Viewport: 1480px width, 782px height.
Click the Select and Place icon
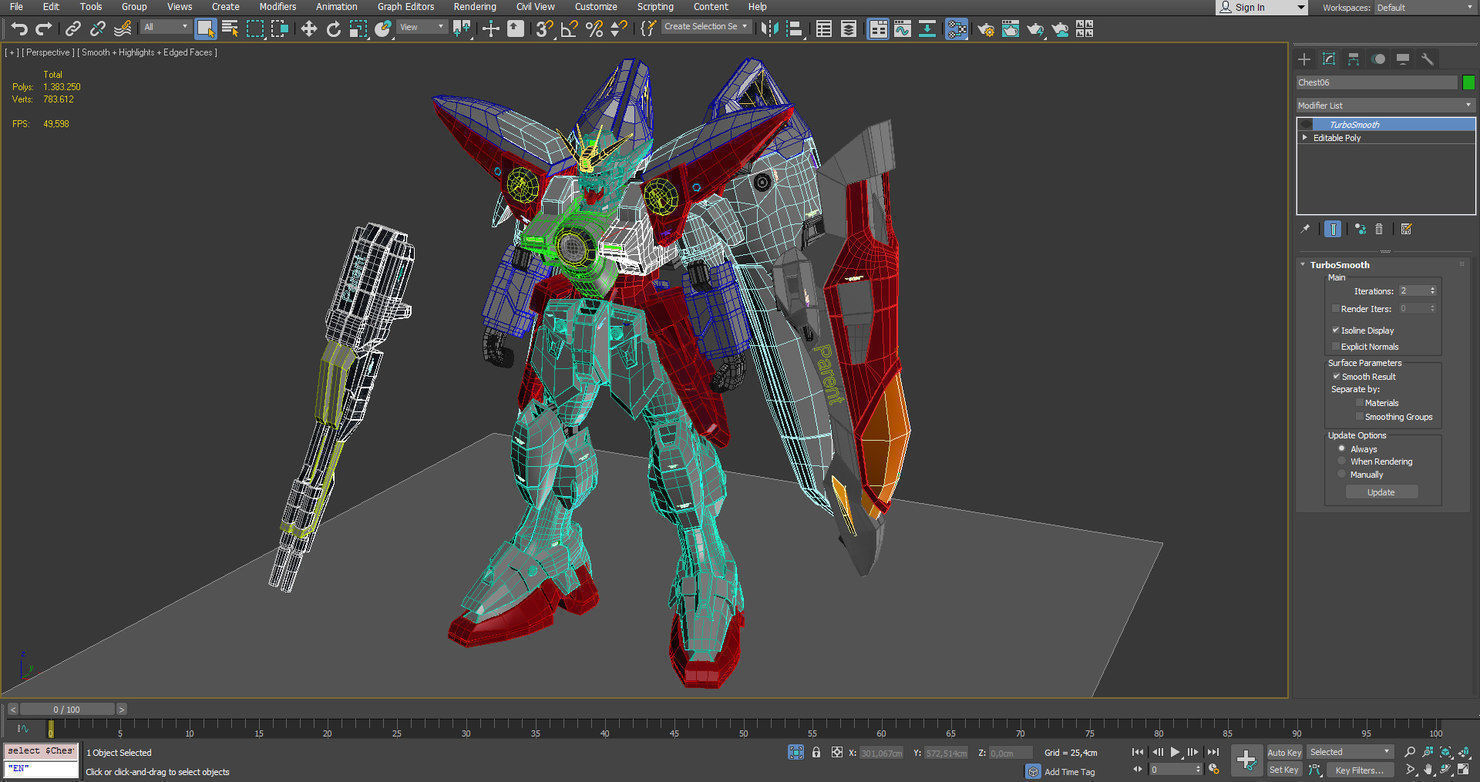[383, 29]
